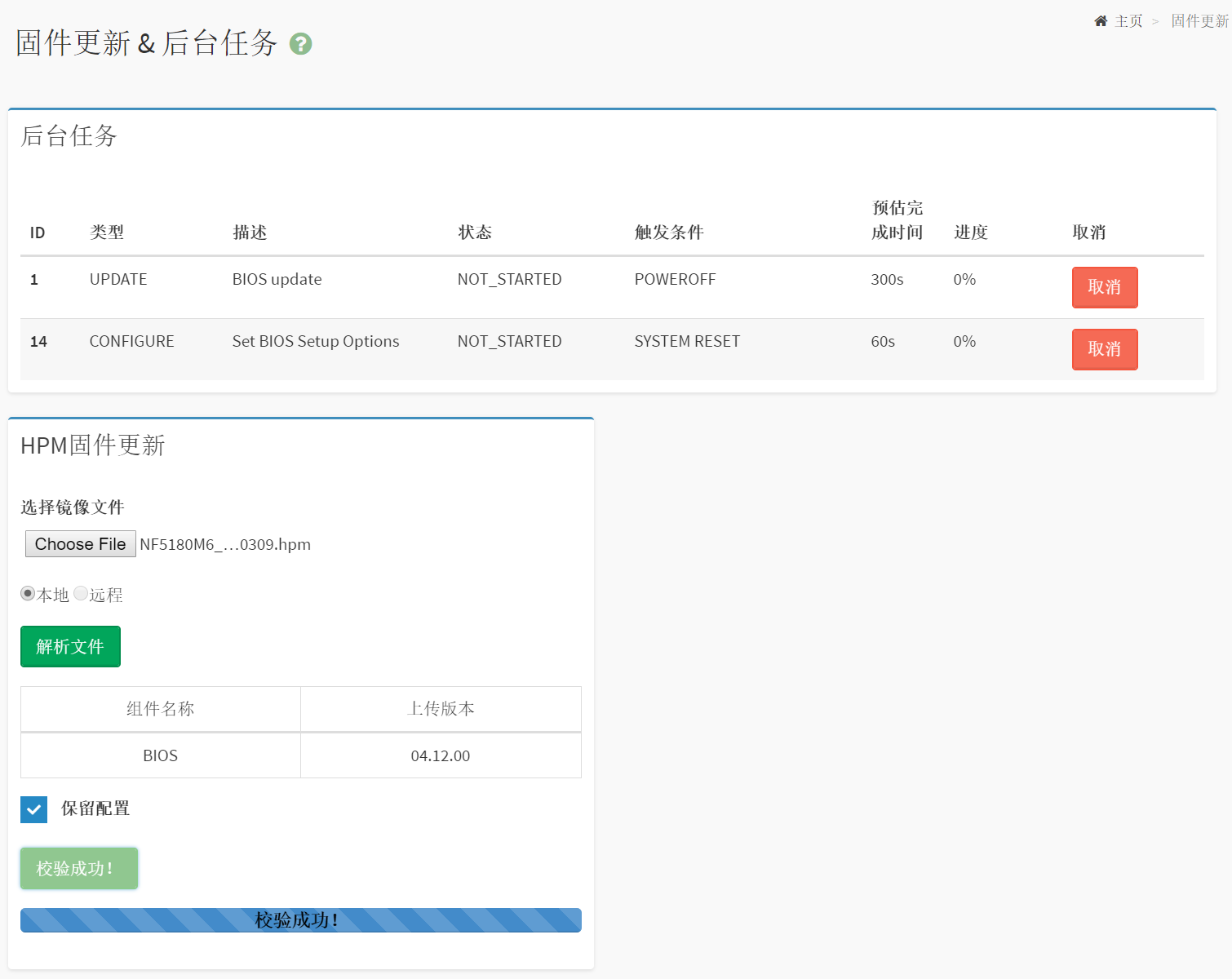Toggle the 保留配置 checkbox
The width and height of the screenshot is (1232, 979).
(x=34, y=809)
